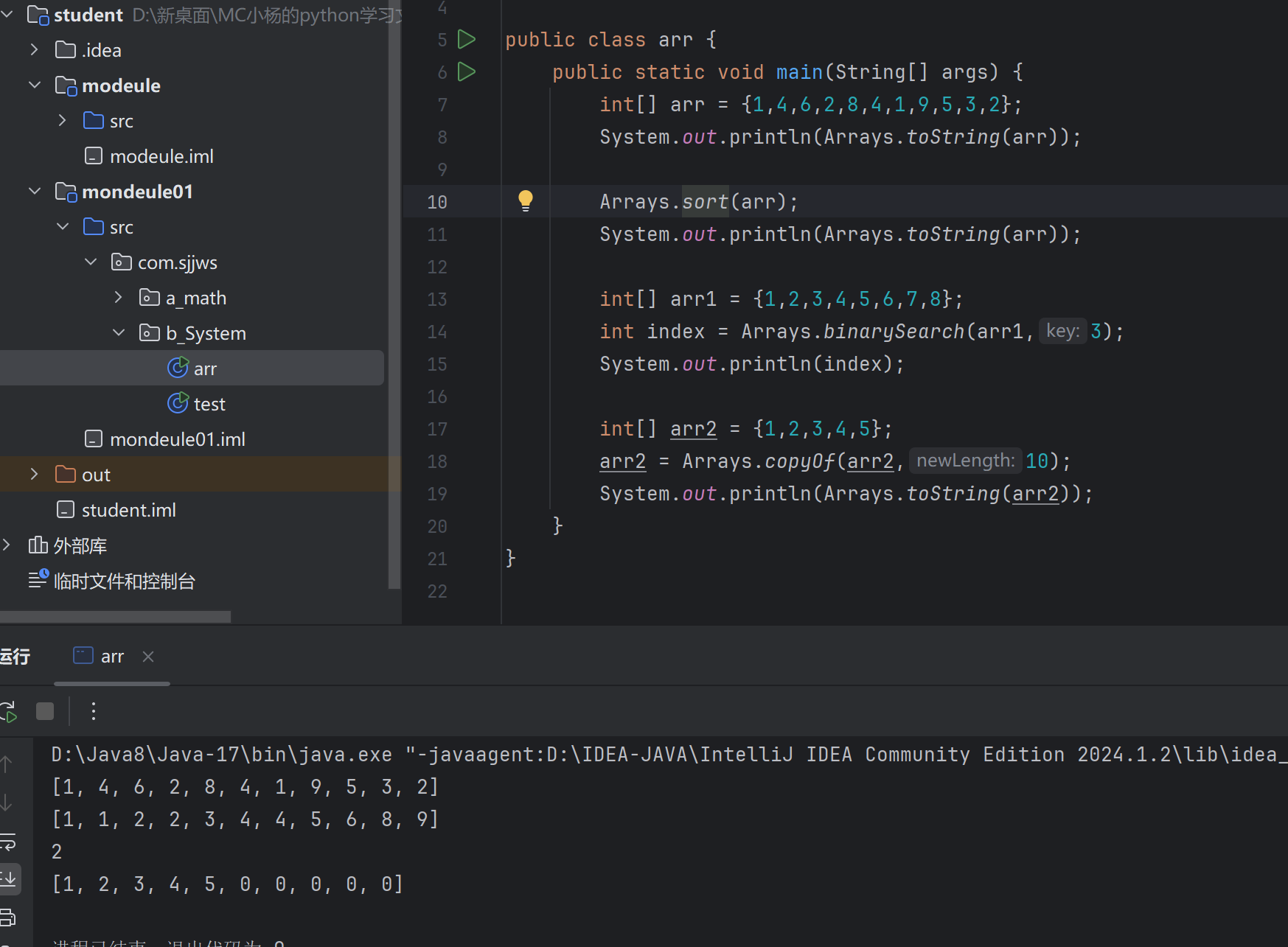The width and height of the screenshot is (1288, 947).
Task: Print the console output
Action: click(8, 918)
